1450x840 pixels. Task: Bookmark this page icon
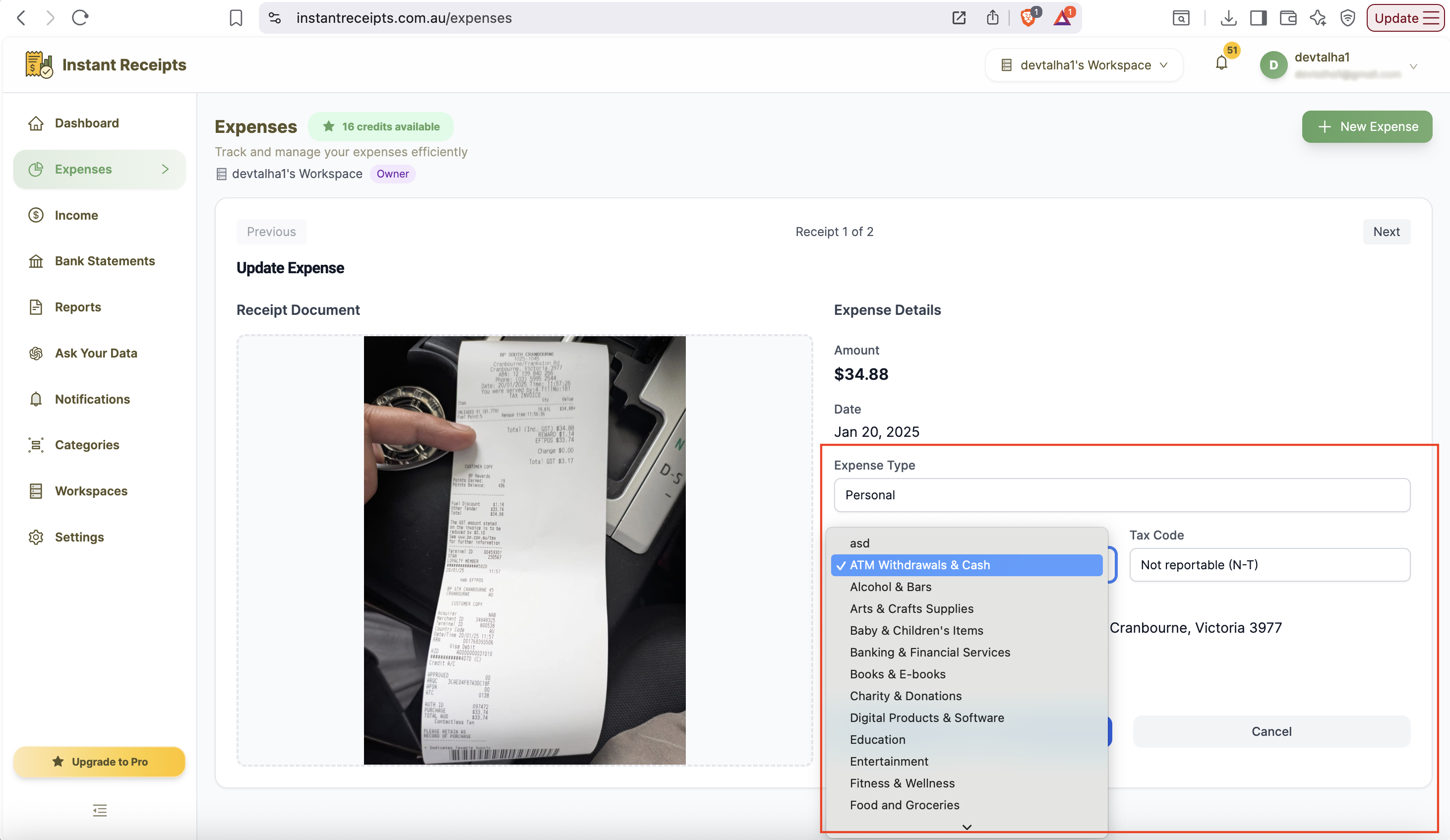pyautogui.click(x=236, y=18)
